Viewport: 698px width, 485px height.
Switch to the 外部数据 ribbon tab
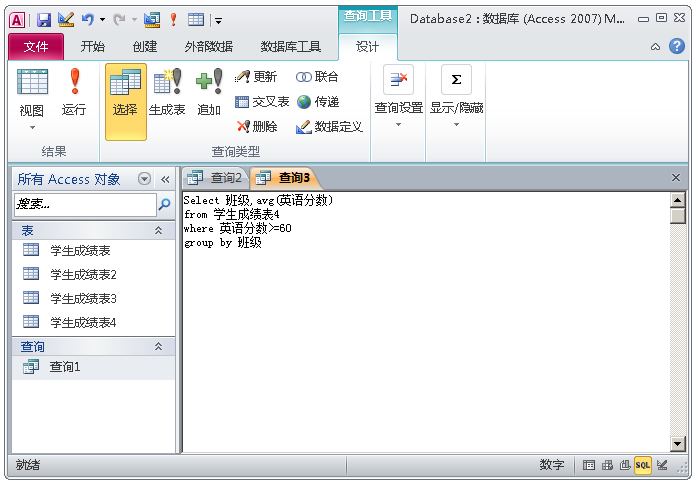coord(209,46)
